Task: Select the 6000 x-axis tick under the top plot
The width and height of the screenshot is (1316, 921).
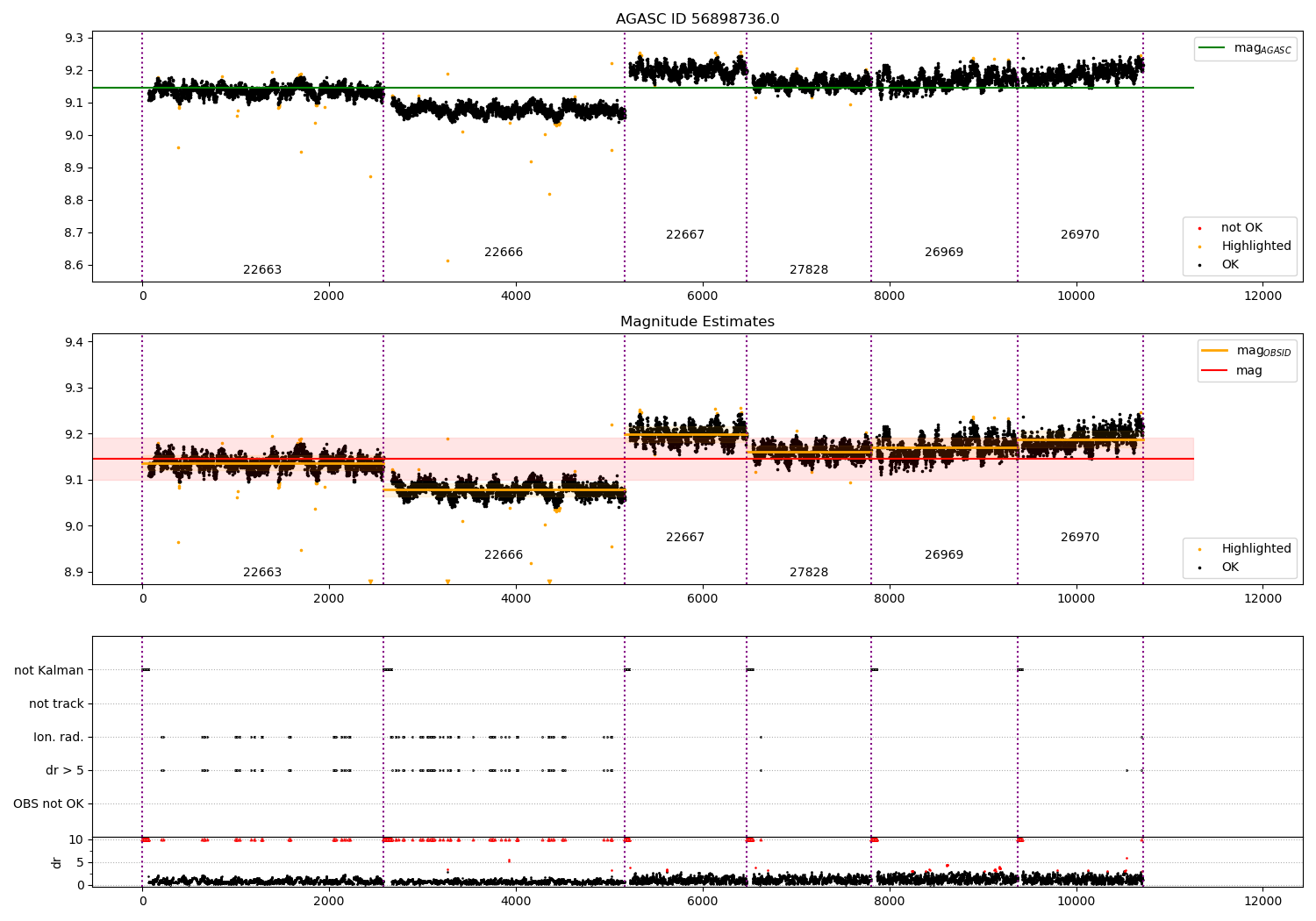Action: point(703,296)
